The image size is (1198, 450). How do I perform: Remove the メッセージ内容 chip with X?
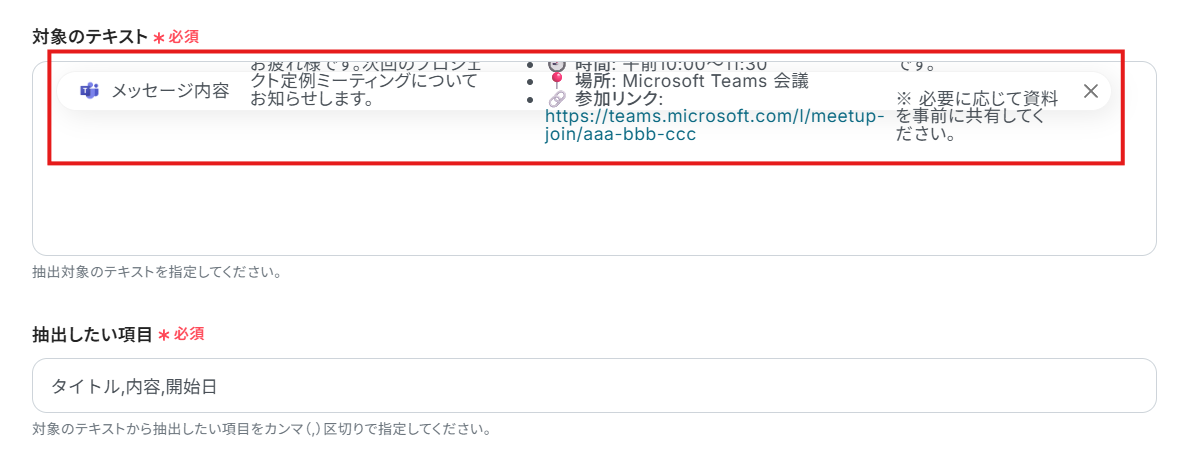[1091, 91]
